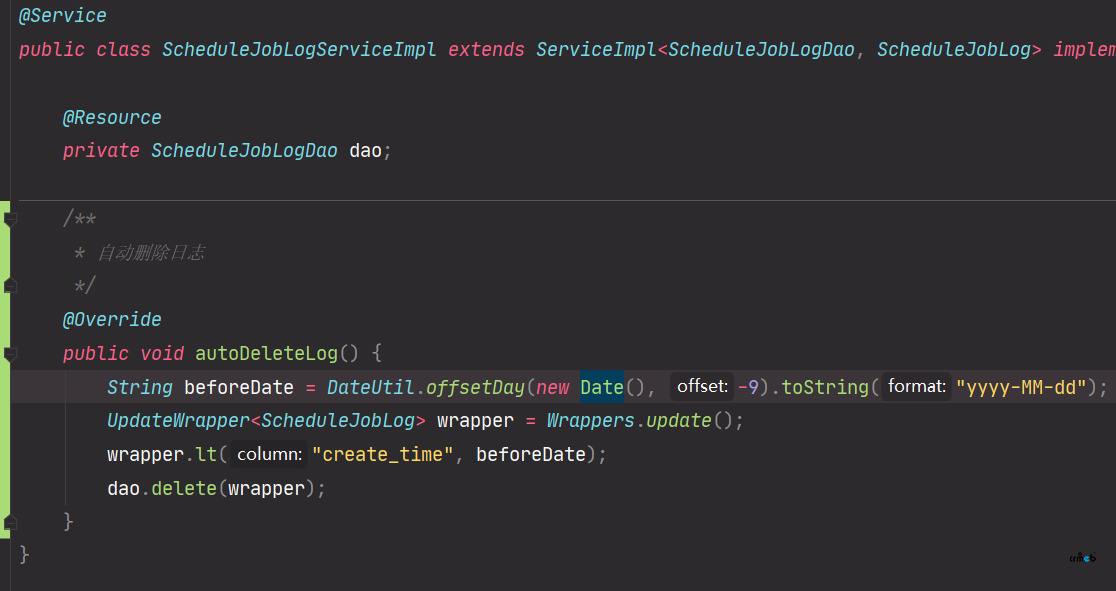Click the -9 offset value
This screenshot has height=591, width=1116.
point(749,387)
